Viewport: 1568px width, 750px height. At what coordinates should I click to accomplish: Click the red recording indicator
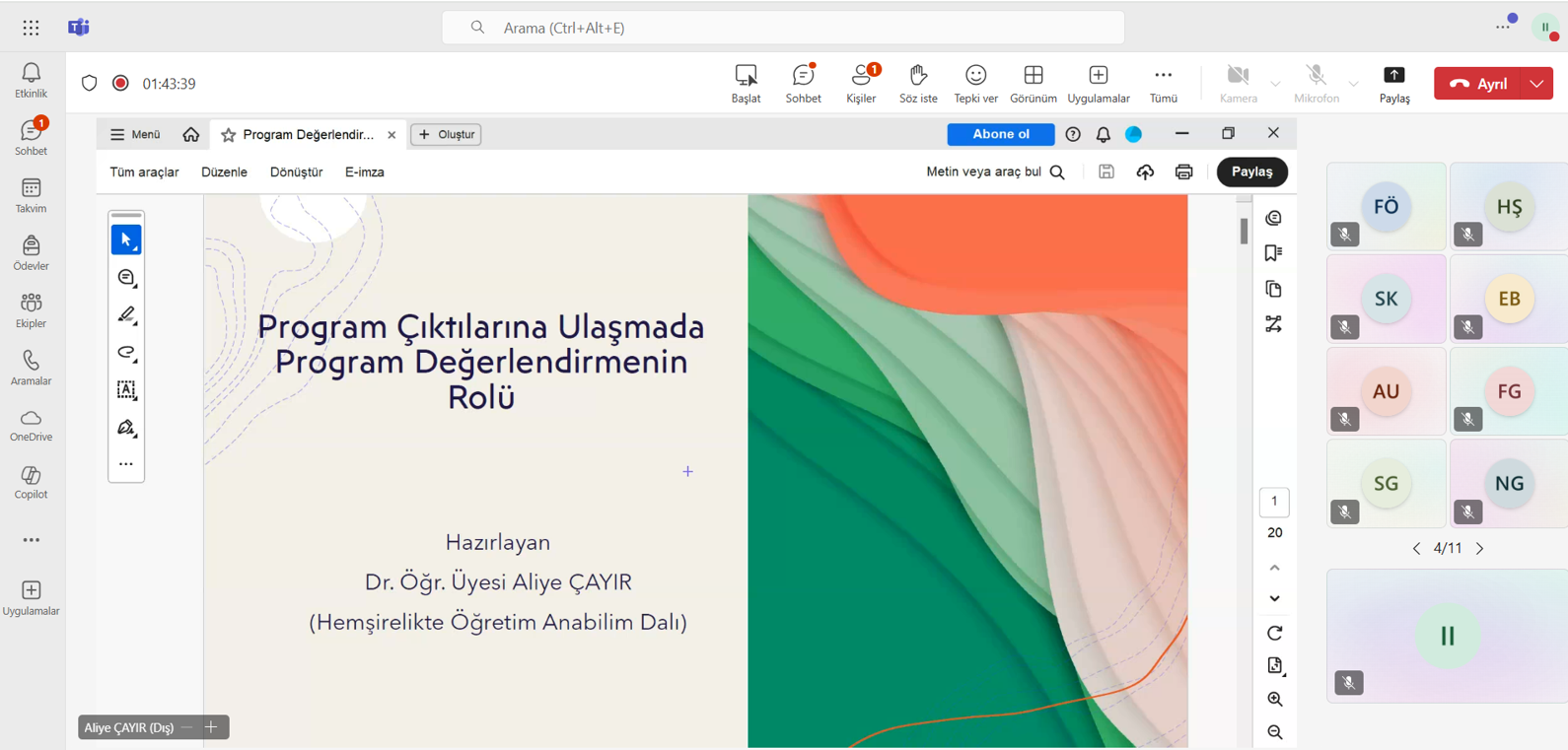(120, 84)
